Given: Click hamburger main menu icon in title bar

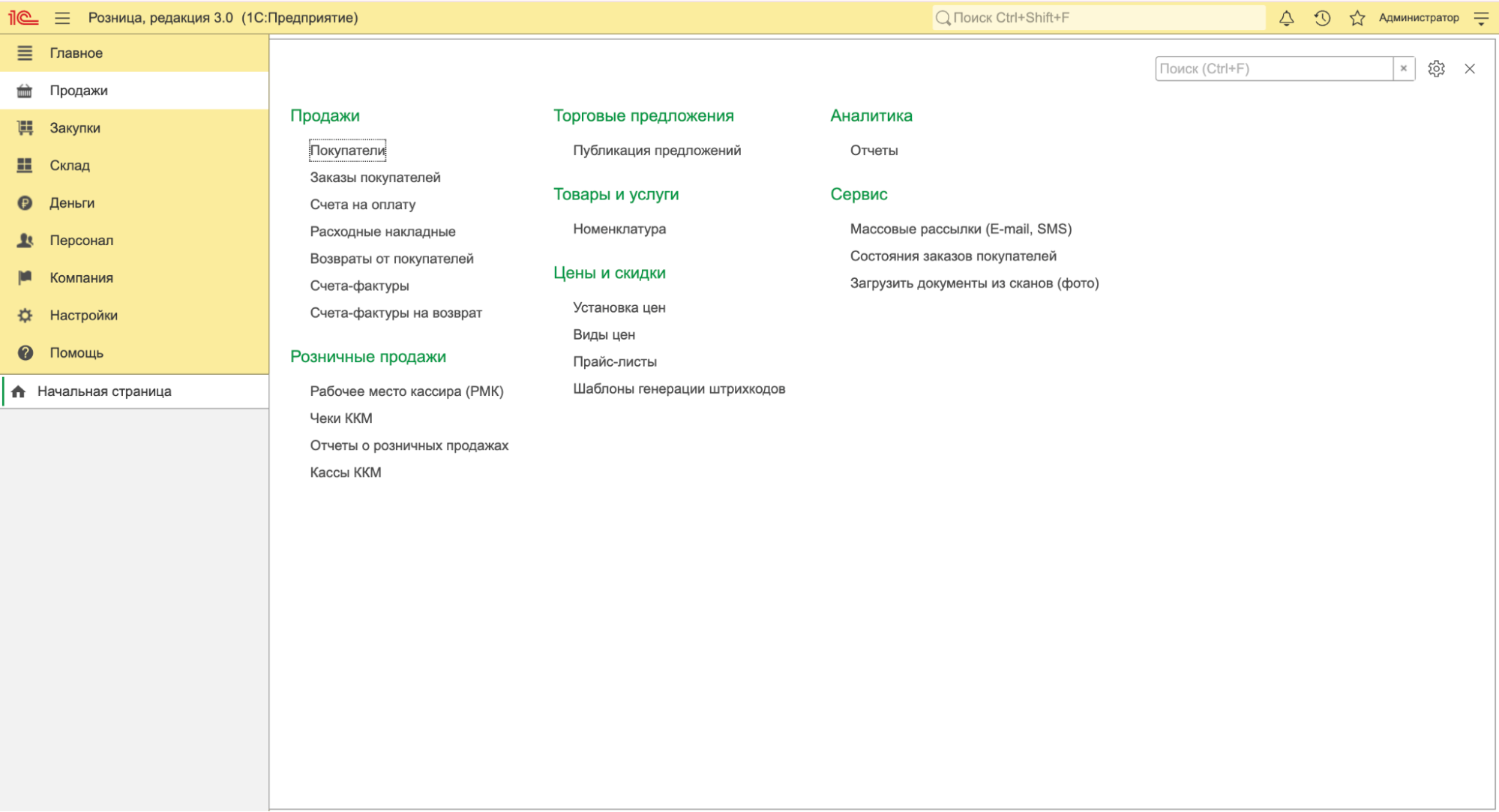Looking at the screenshot, I should point(62,18).
